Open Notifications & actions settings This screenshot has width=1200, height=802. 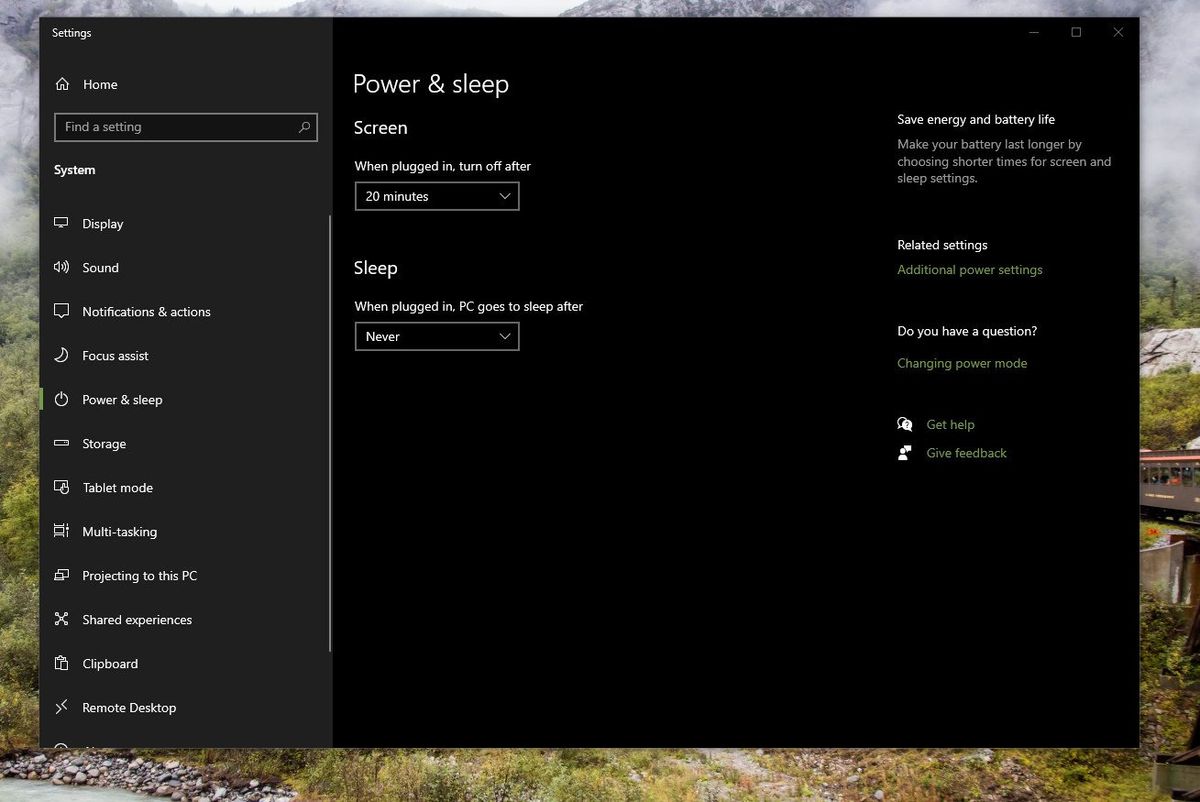coord(146,311)
